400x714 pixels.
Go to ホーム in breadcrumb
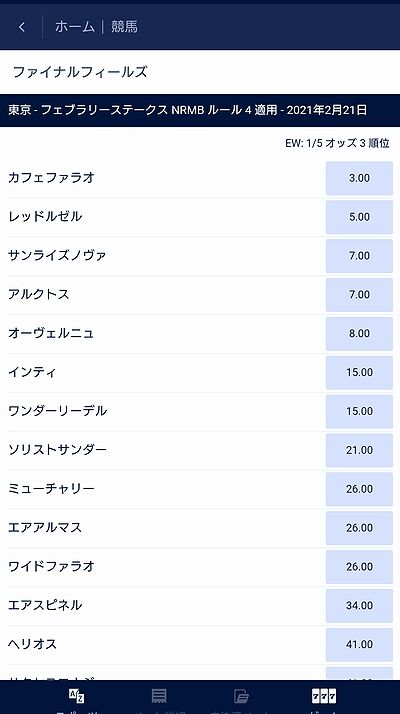coord(75,27)
